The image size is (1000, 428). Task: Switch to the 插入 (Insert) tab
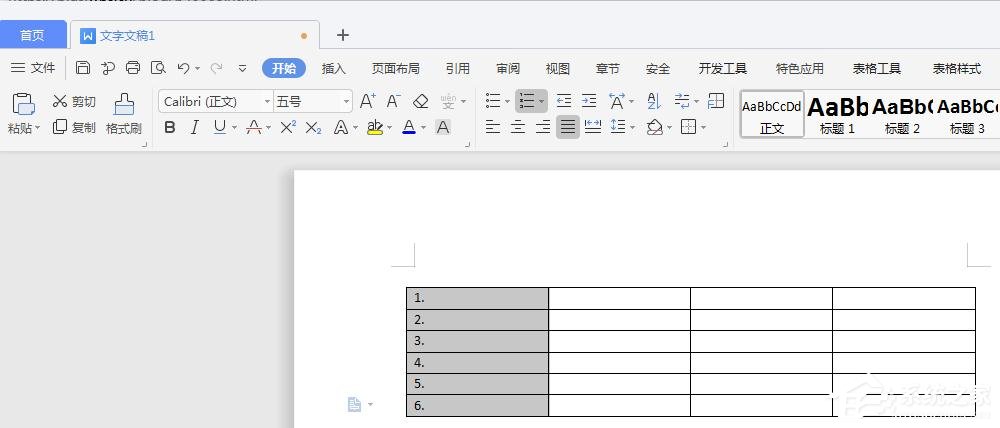tap(333, 68)
